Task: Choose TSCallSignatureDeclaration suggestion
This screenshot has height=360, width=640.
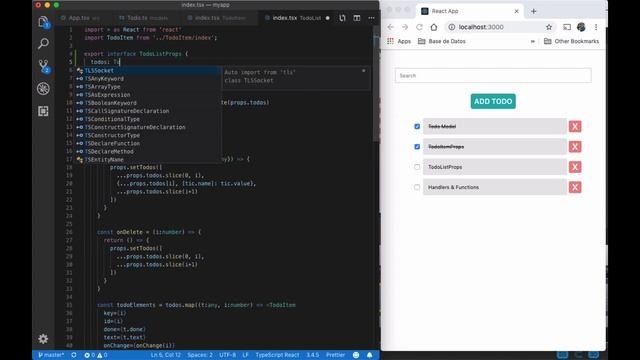Action: [148, 111]
